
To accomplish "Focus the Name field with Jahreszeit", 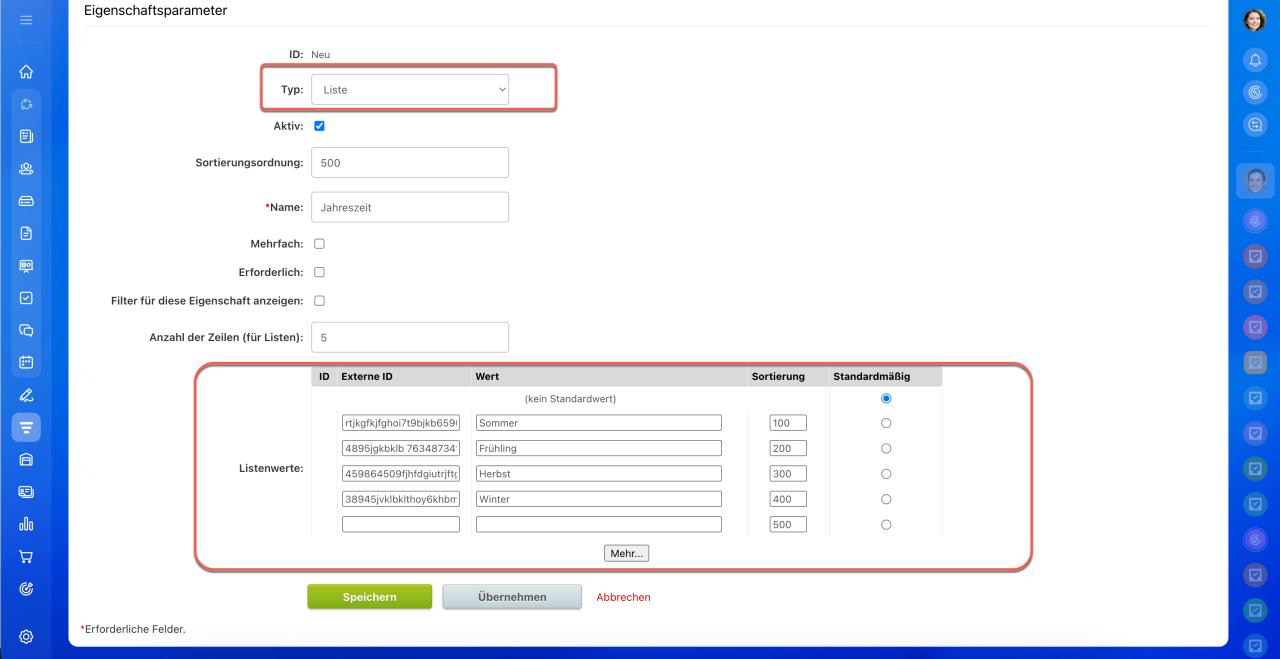I will (410, 207).
